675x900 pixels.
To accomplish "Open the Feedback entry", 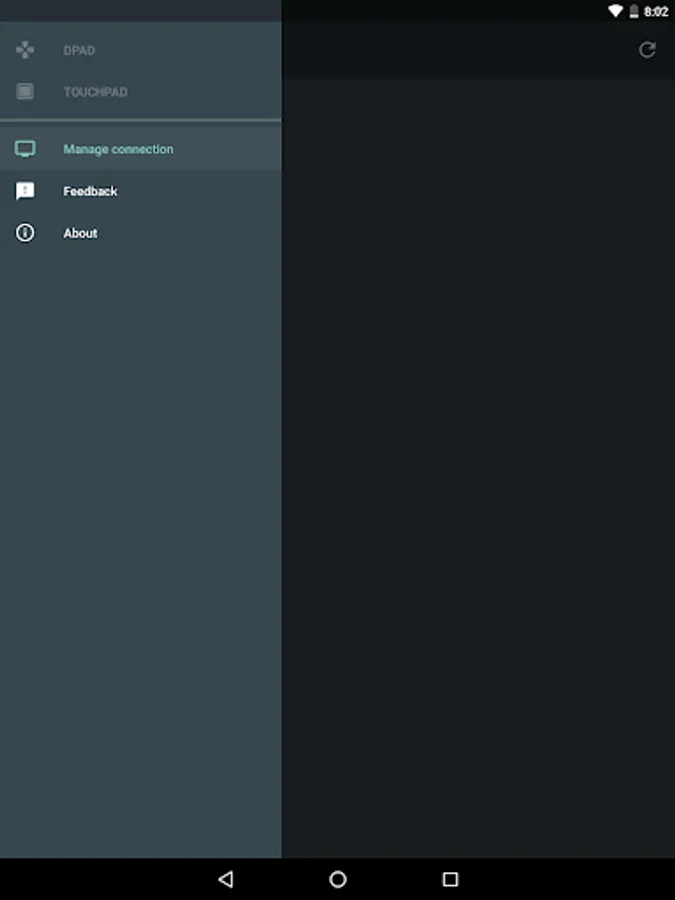I will coord(141,191).
